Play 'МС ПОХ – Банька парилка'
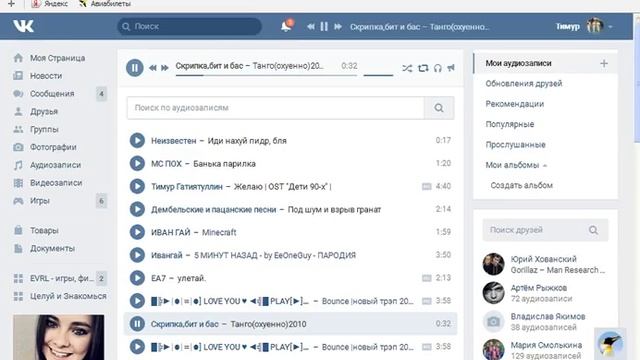The image size is (640, 360). (x=137, y=163)
